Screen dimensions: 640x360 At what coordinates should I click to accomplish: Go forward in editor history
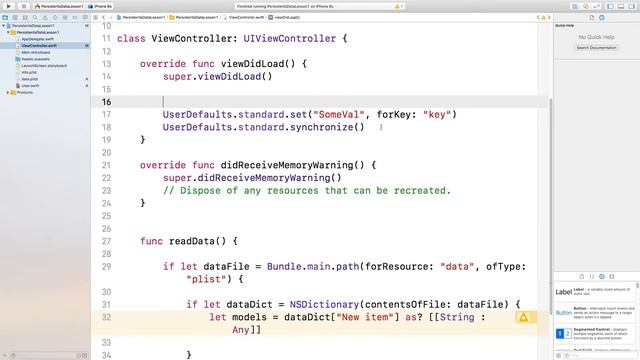tap(110, 18)
